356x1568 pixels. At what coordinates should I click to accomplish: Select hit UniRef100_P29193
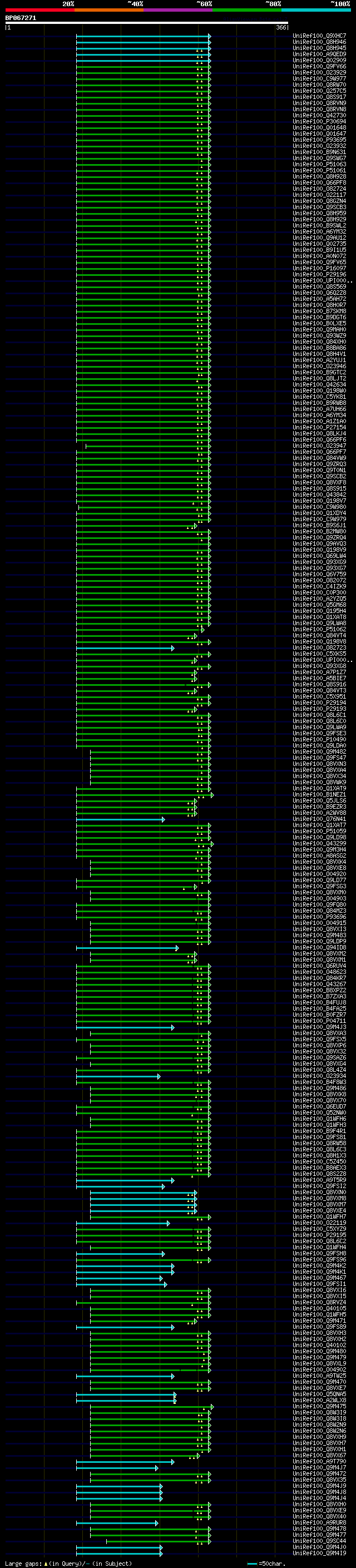[319, 709]
